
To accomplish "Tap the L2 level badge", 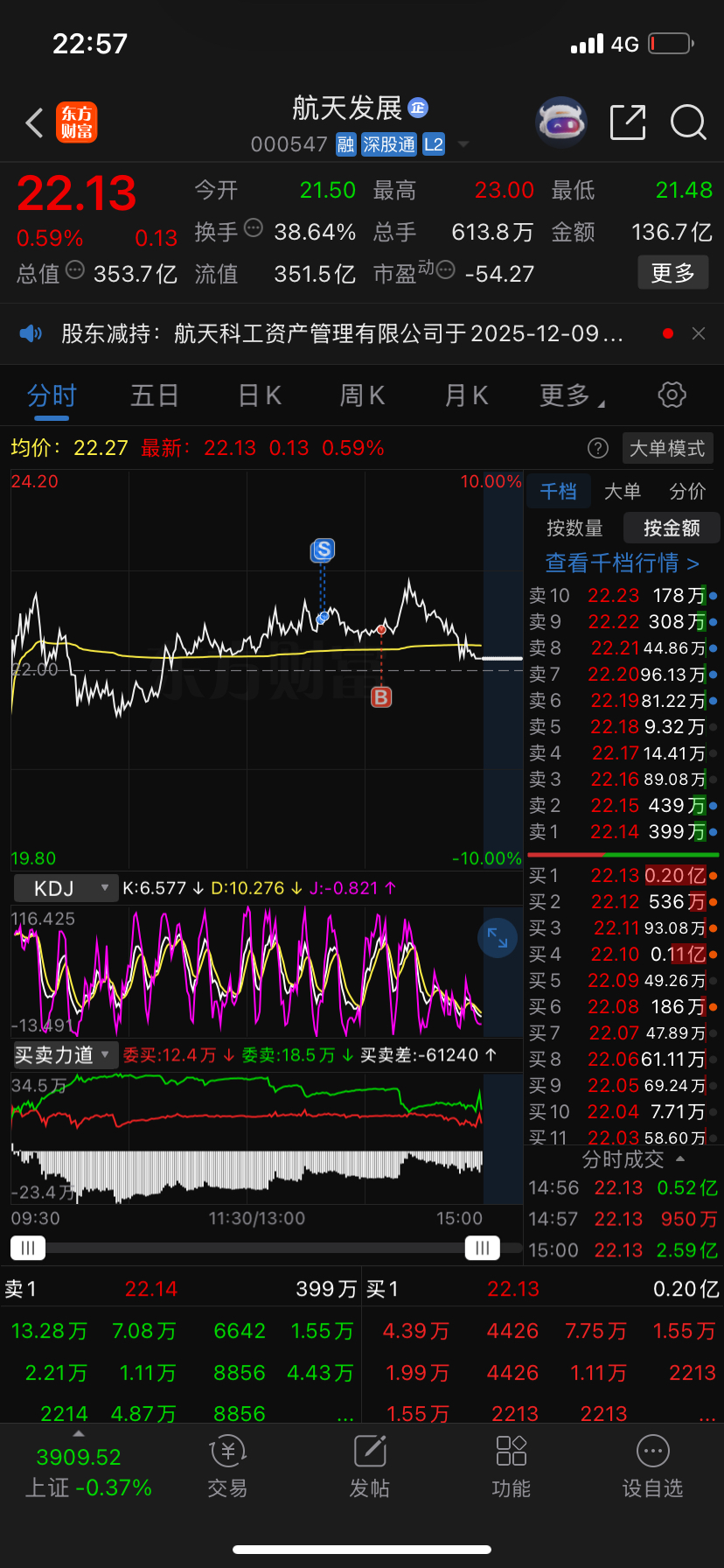I will pos(434,144).
